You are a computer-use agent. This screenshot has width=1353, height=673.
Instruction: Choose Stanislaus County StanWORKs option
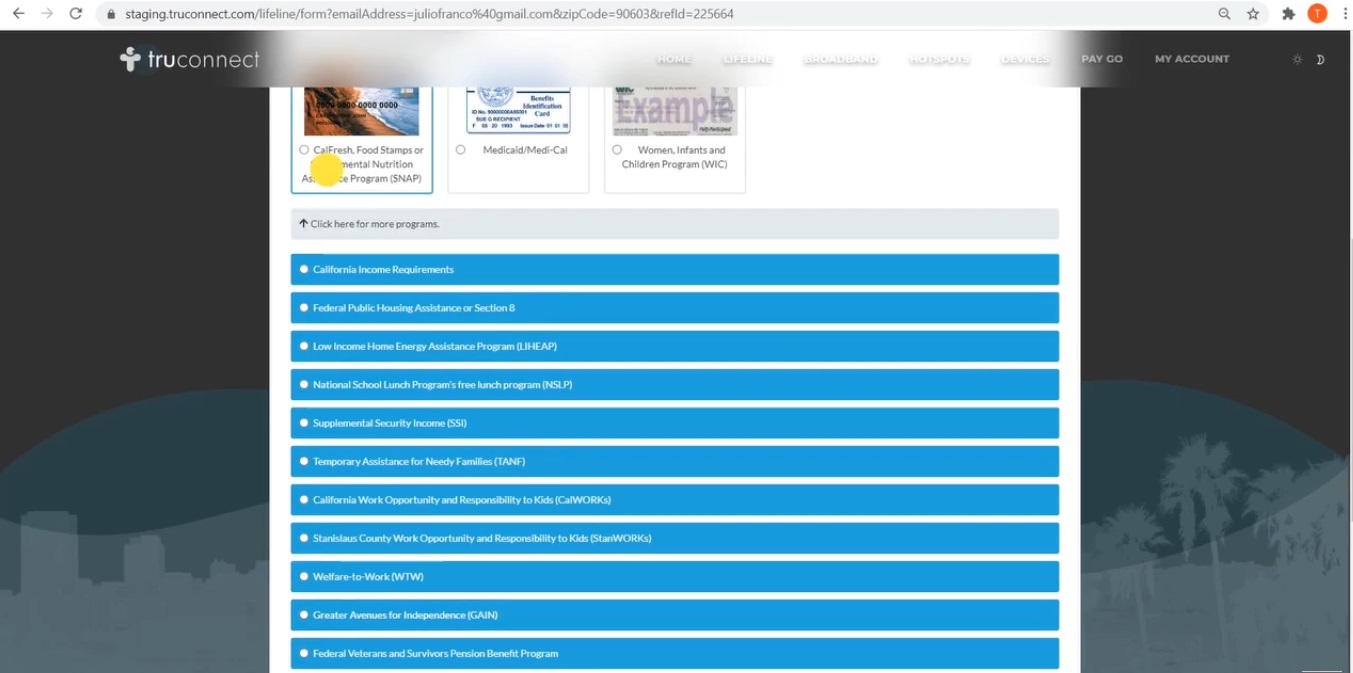click(x=675, y=538)
